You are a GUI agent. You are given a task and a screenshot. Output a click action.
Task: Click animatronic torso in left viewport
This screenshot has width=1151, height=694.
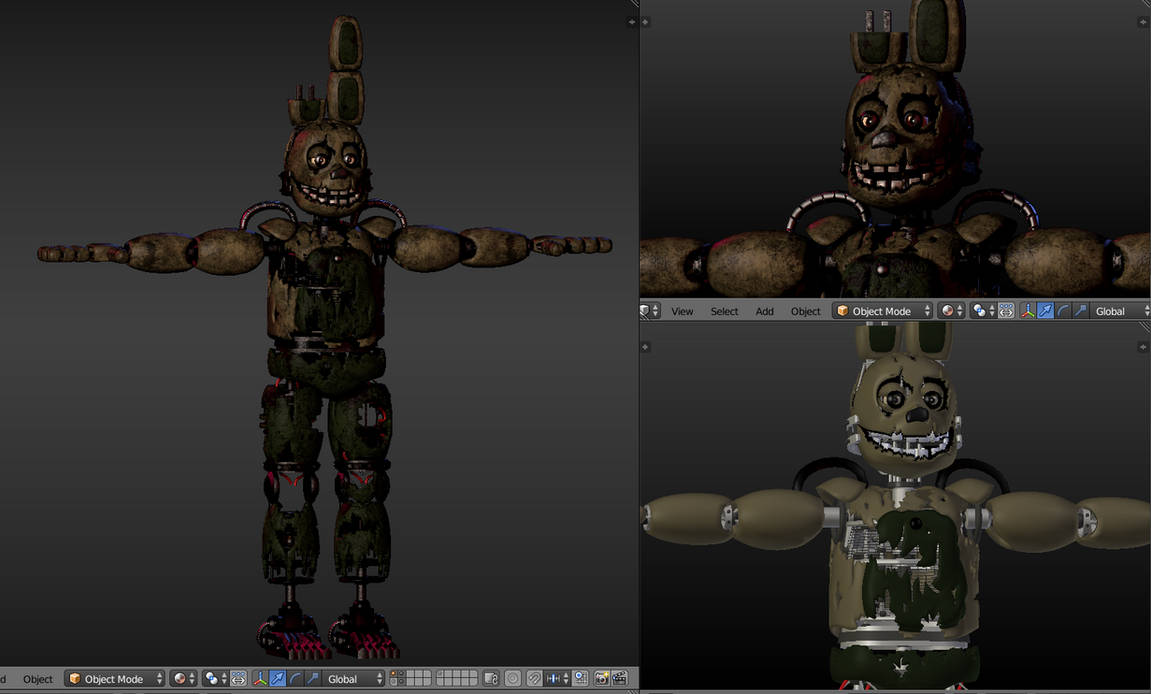coord(325,283)
